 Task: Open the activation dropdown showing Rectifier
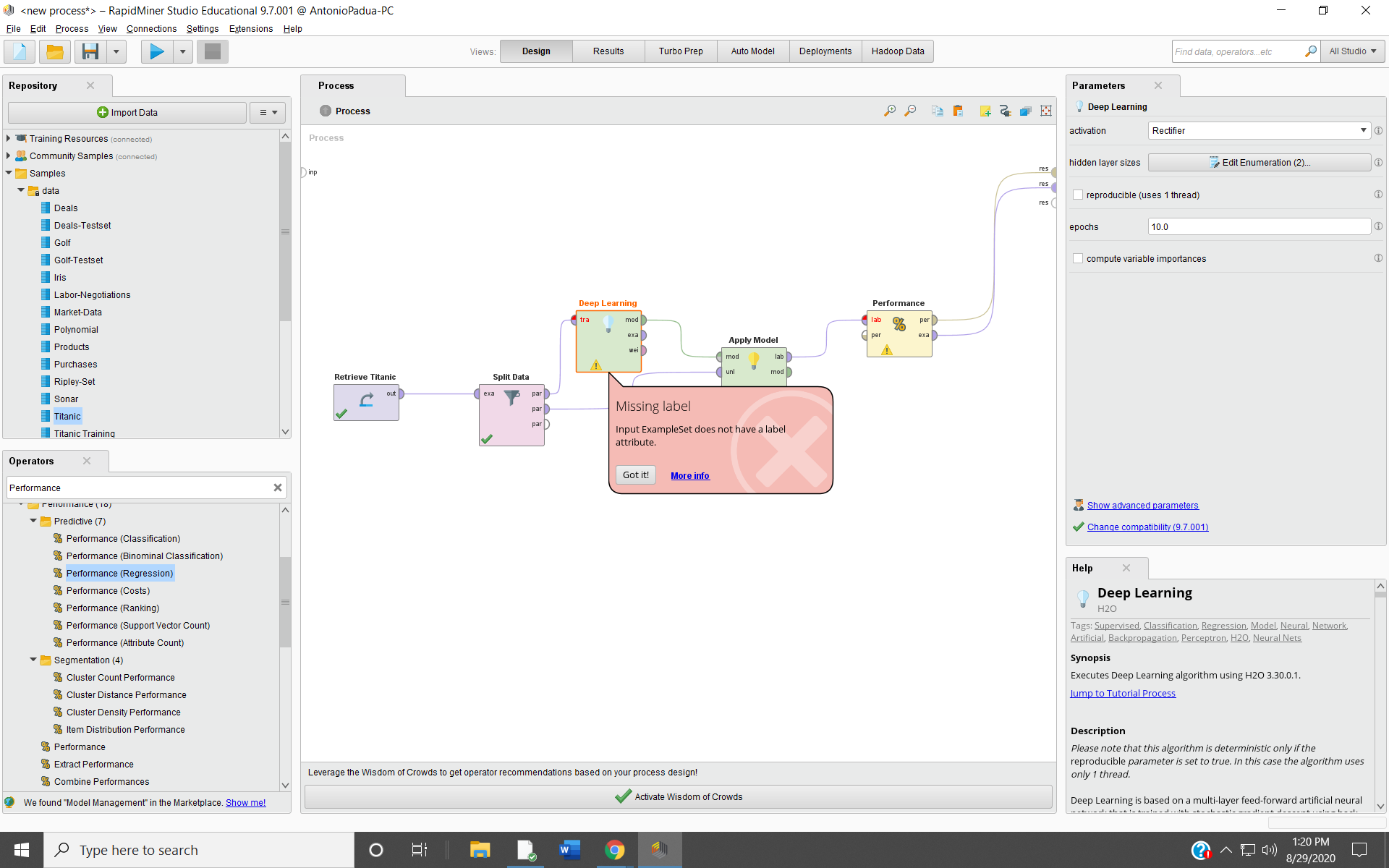pos(1259,131)
